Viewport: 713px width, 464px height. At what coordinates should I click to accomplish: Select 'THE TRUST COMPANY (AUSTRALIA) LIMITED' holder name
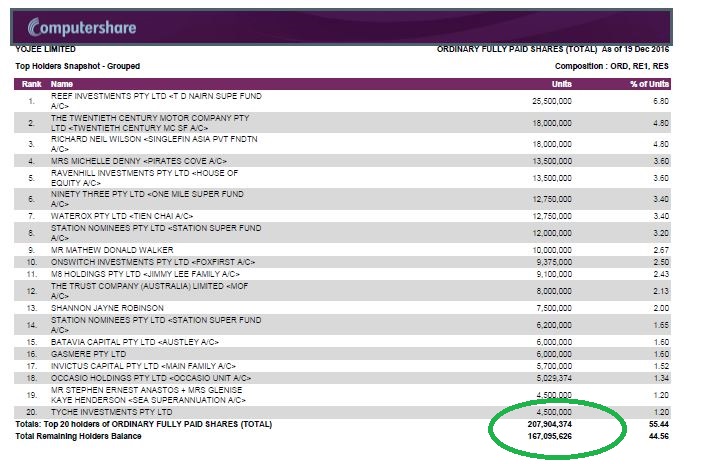click(150, 291)
